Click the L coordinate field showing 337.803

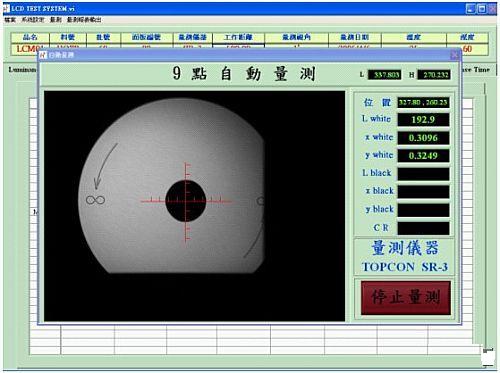(x=384, y=75)
